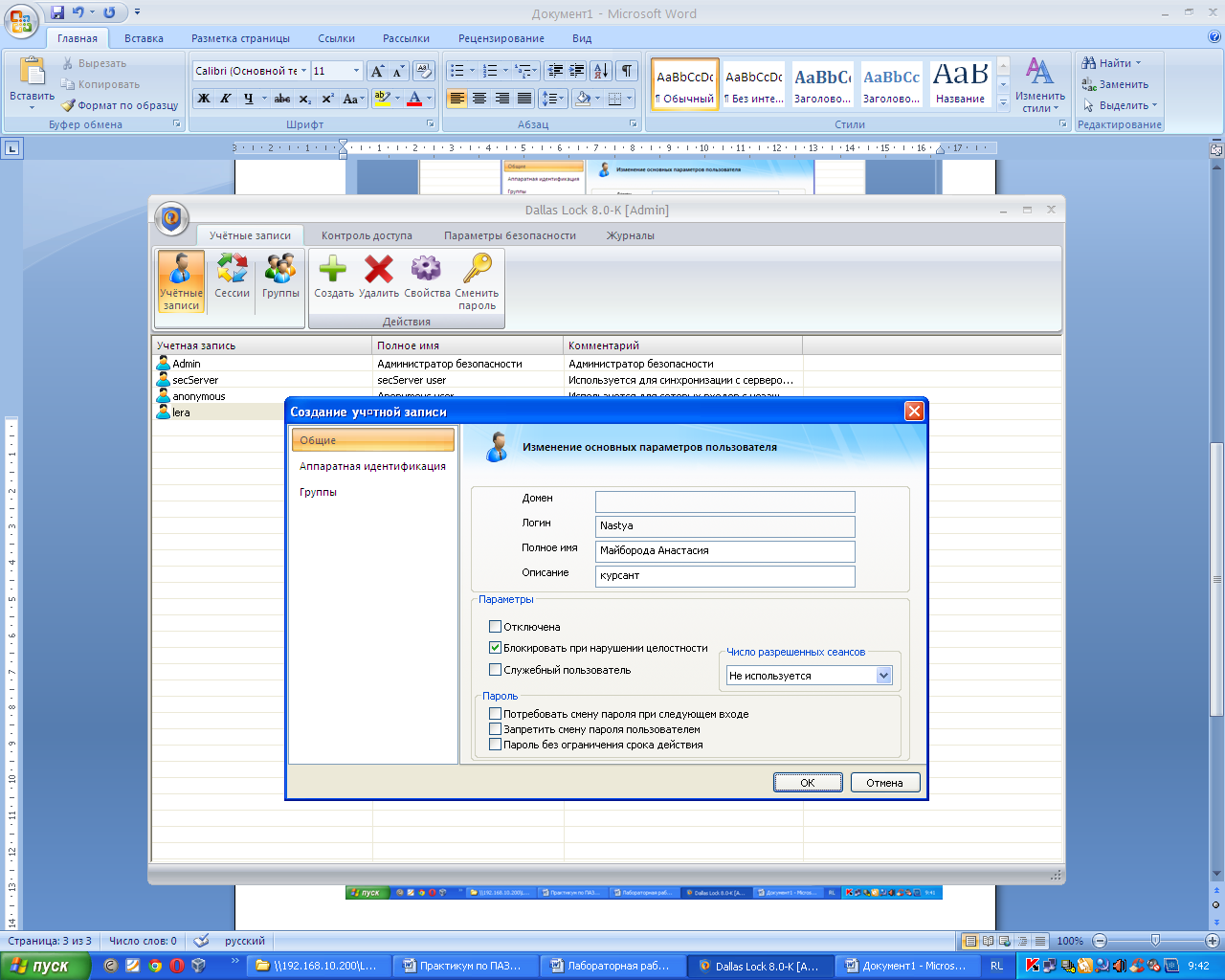Screen dimensions: 1225x980
Task: Click OK in account creation dialog
Action: point(808,783)
